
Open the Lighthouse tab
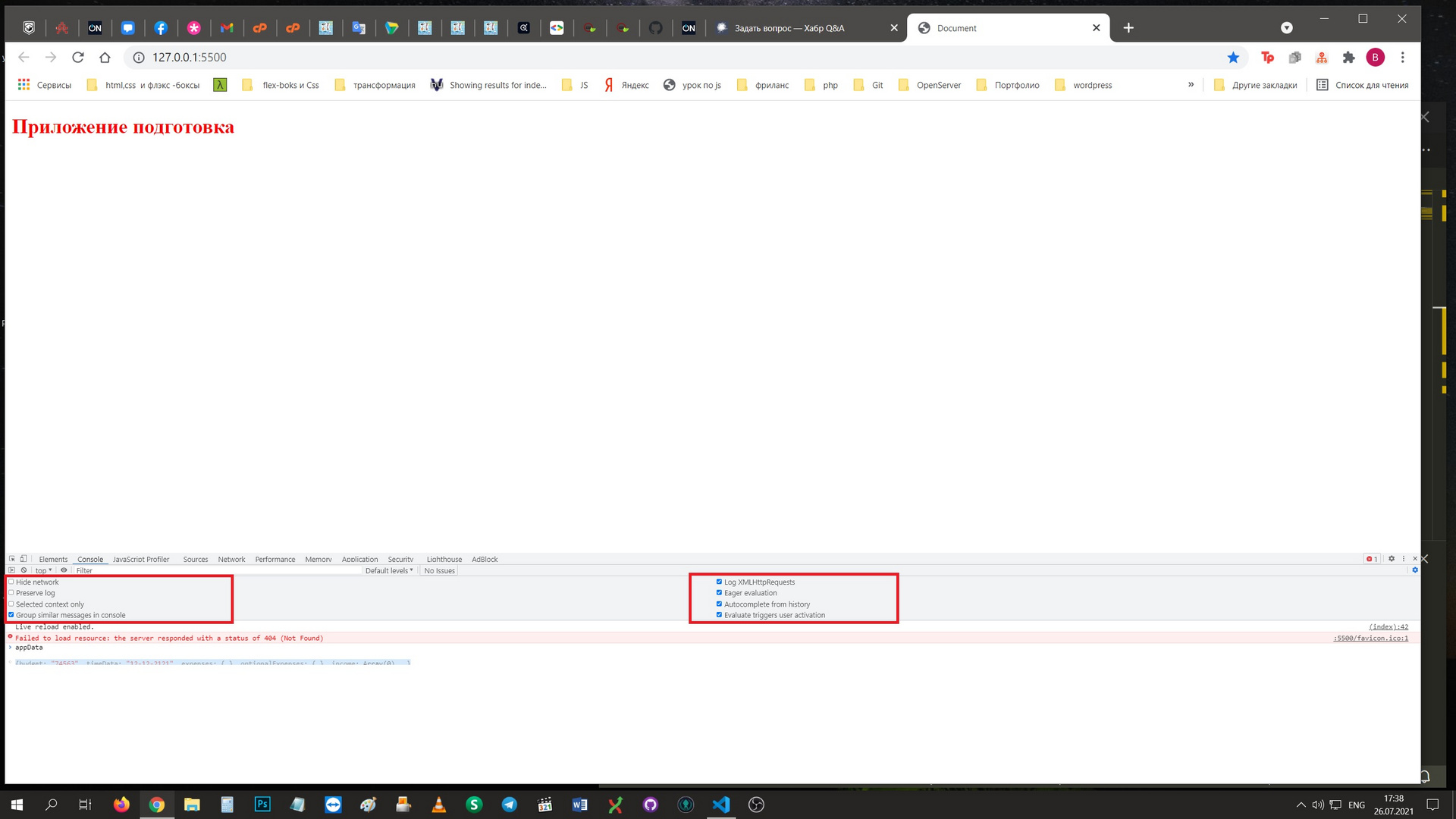pyautogui.click(x=444, y=559)
